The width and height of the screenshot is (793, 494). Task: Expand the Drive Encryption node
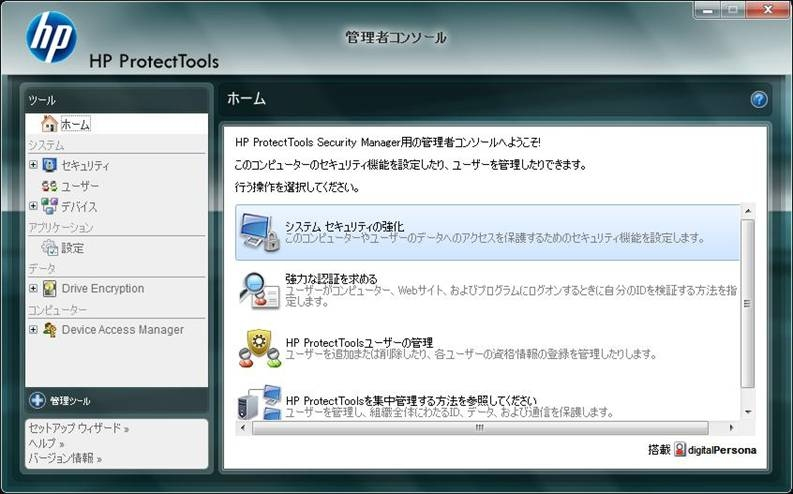click(x=33, y=288)
